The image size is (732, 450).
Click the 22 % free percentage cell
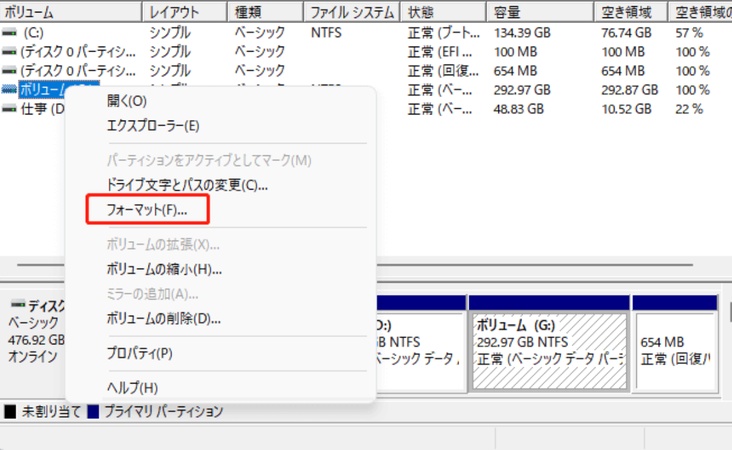(x=689, y=109)
